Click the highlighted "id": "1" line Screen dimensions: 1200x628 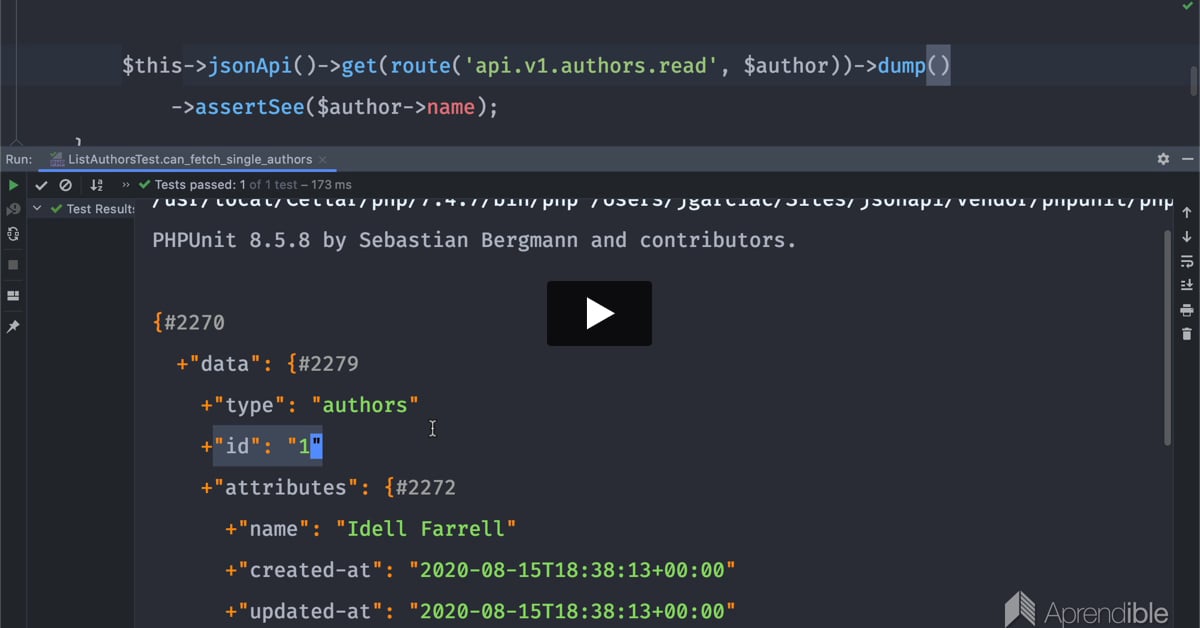262,446
